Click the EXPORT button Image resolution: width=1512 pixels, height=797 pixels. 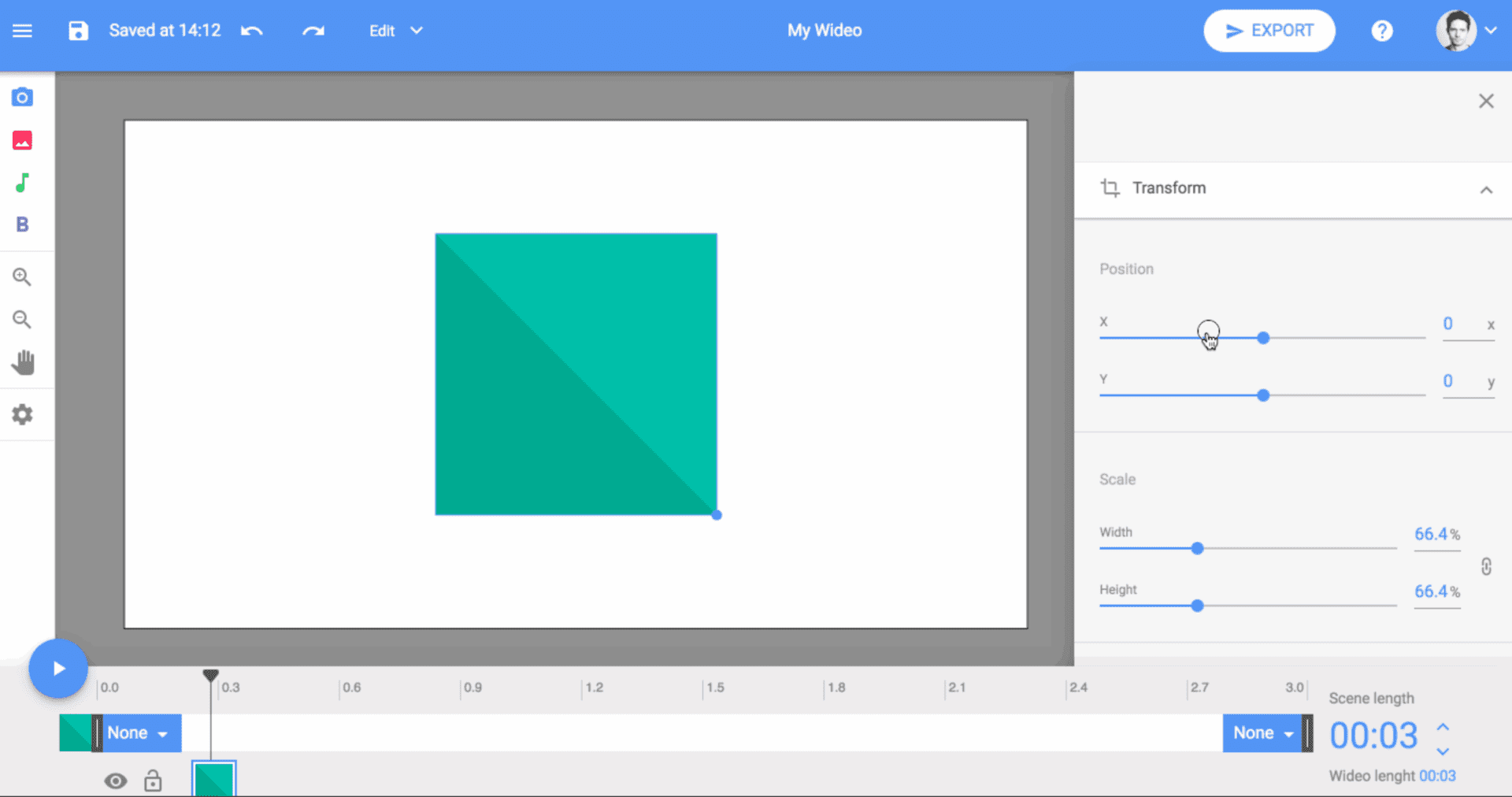1269,31
